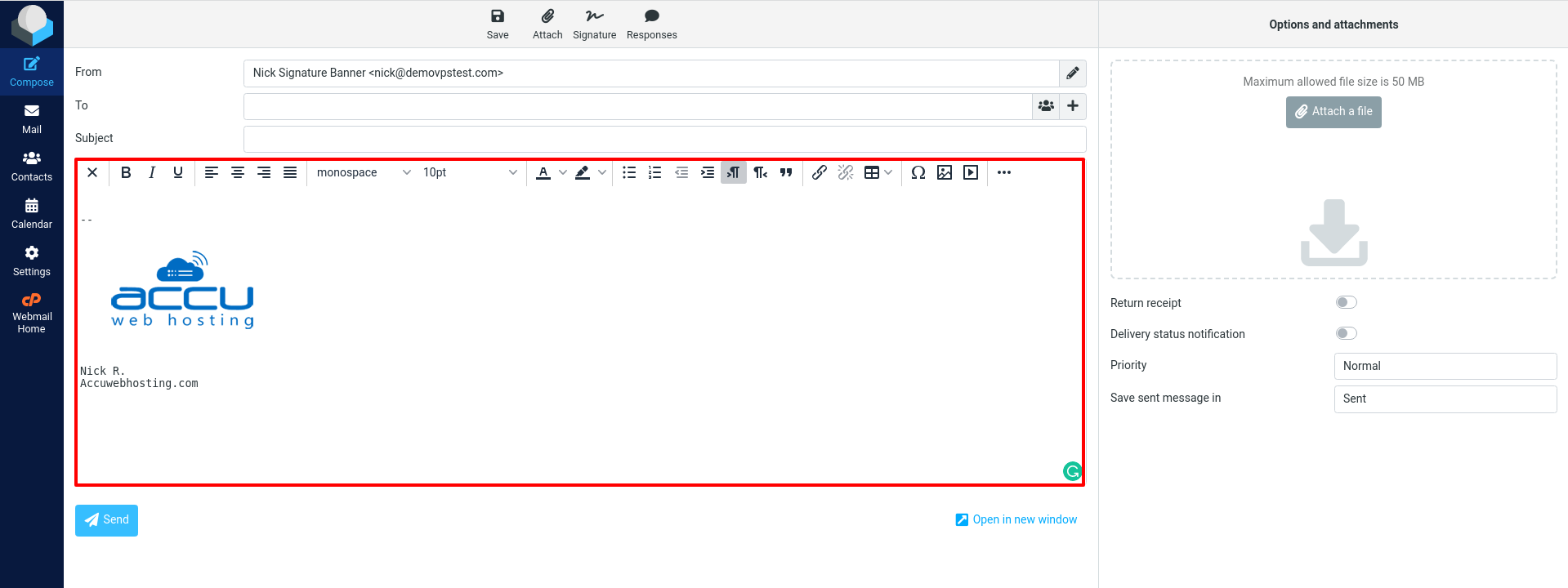Open the address book contacts icon

[1046, 106]
